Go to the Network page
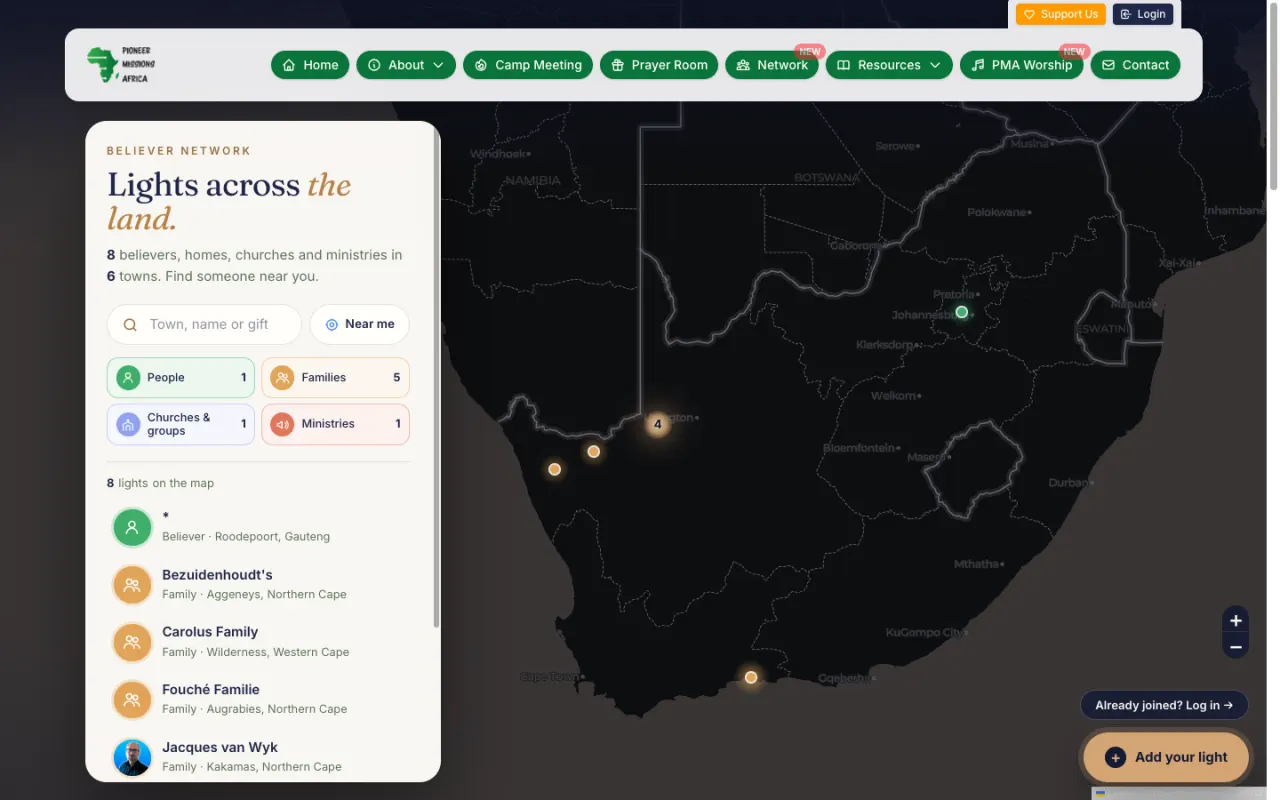This screenshot has height=800, width=1280. 772,65
